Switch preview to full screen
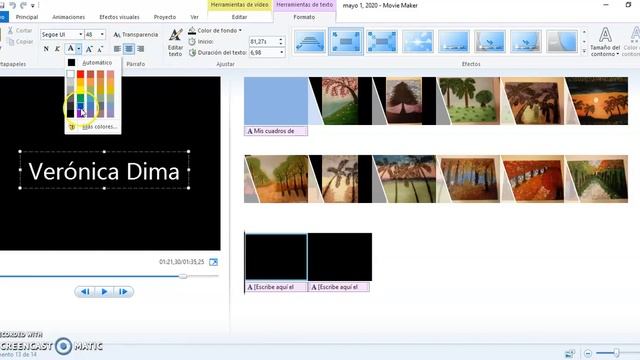The width and height of the screenshot is (640, 360). point(213,262)
